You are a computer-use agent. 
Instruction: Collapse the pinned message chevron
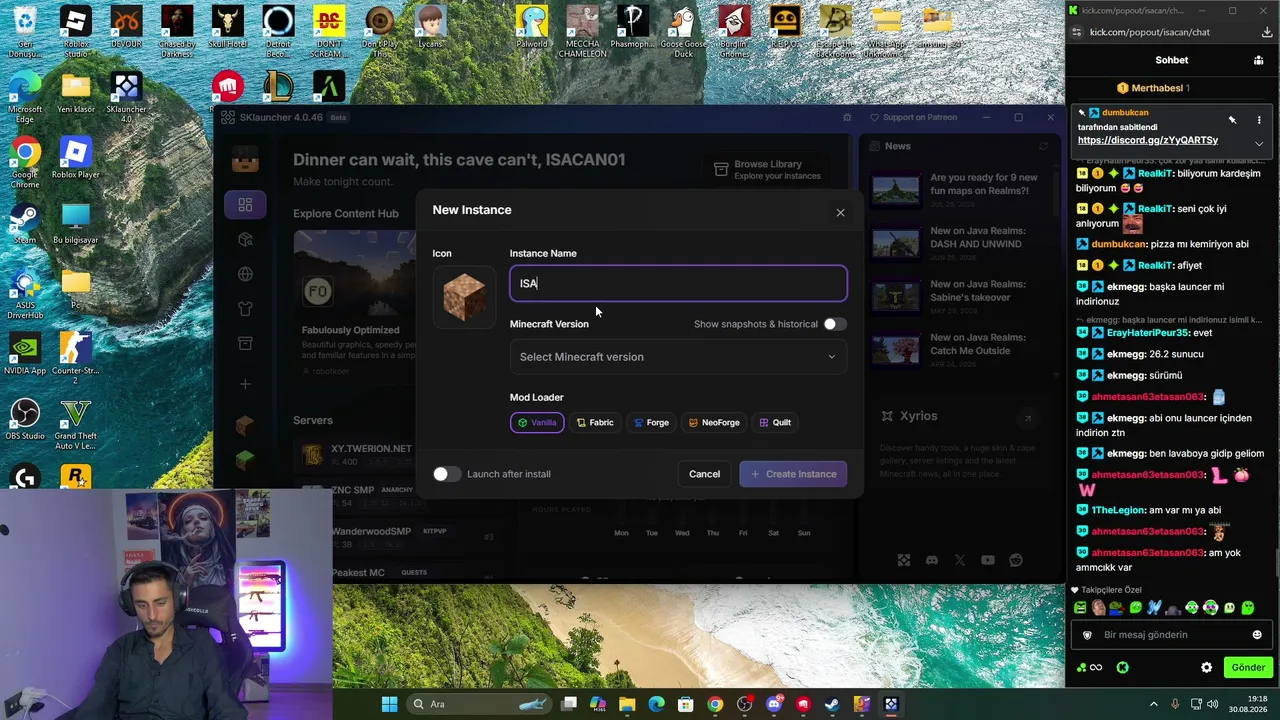(1258, 143)
